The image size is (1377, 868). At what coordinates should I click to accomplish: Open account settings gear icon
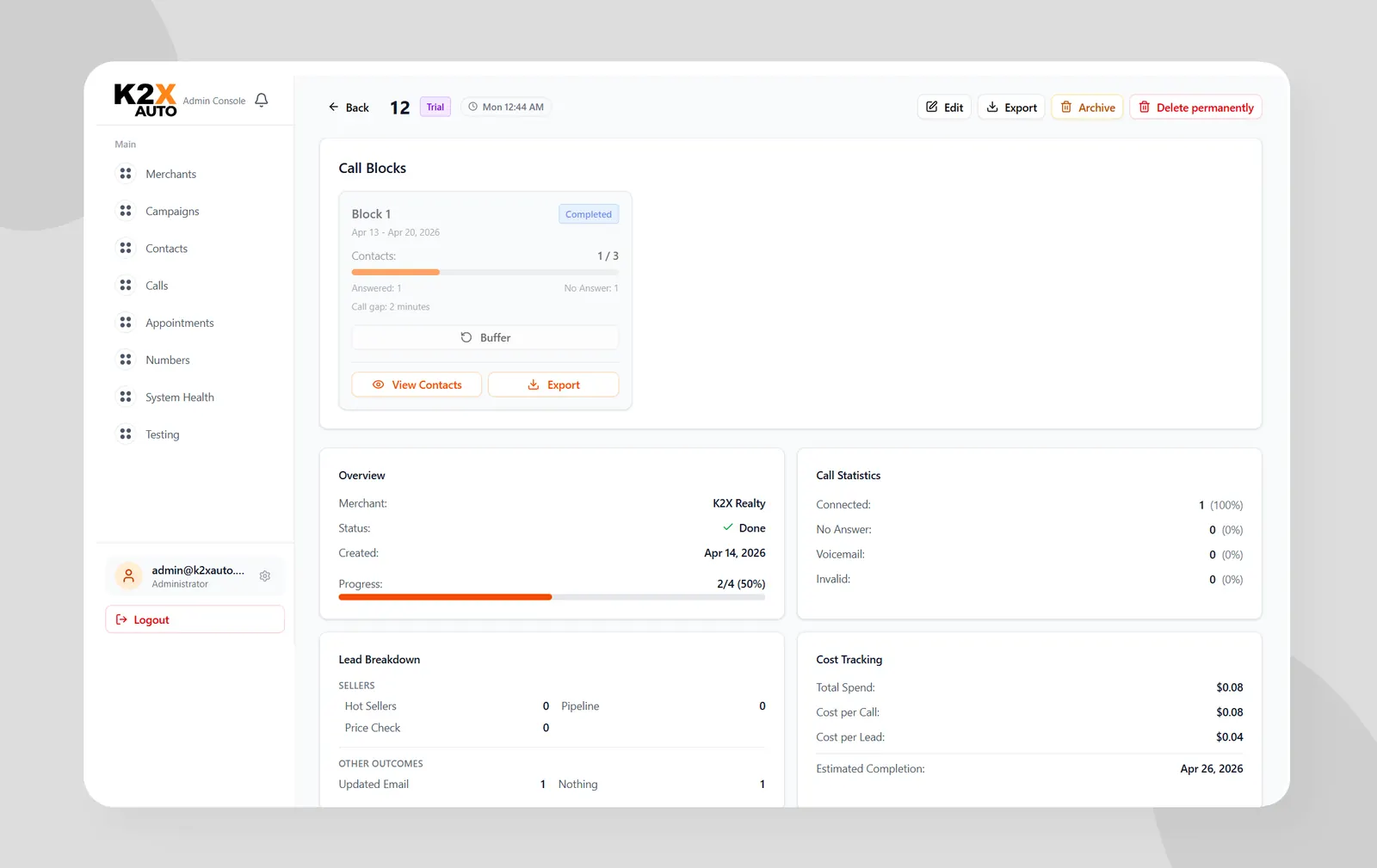265,576
